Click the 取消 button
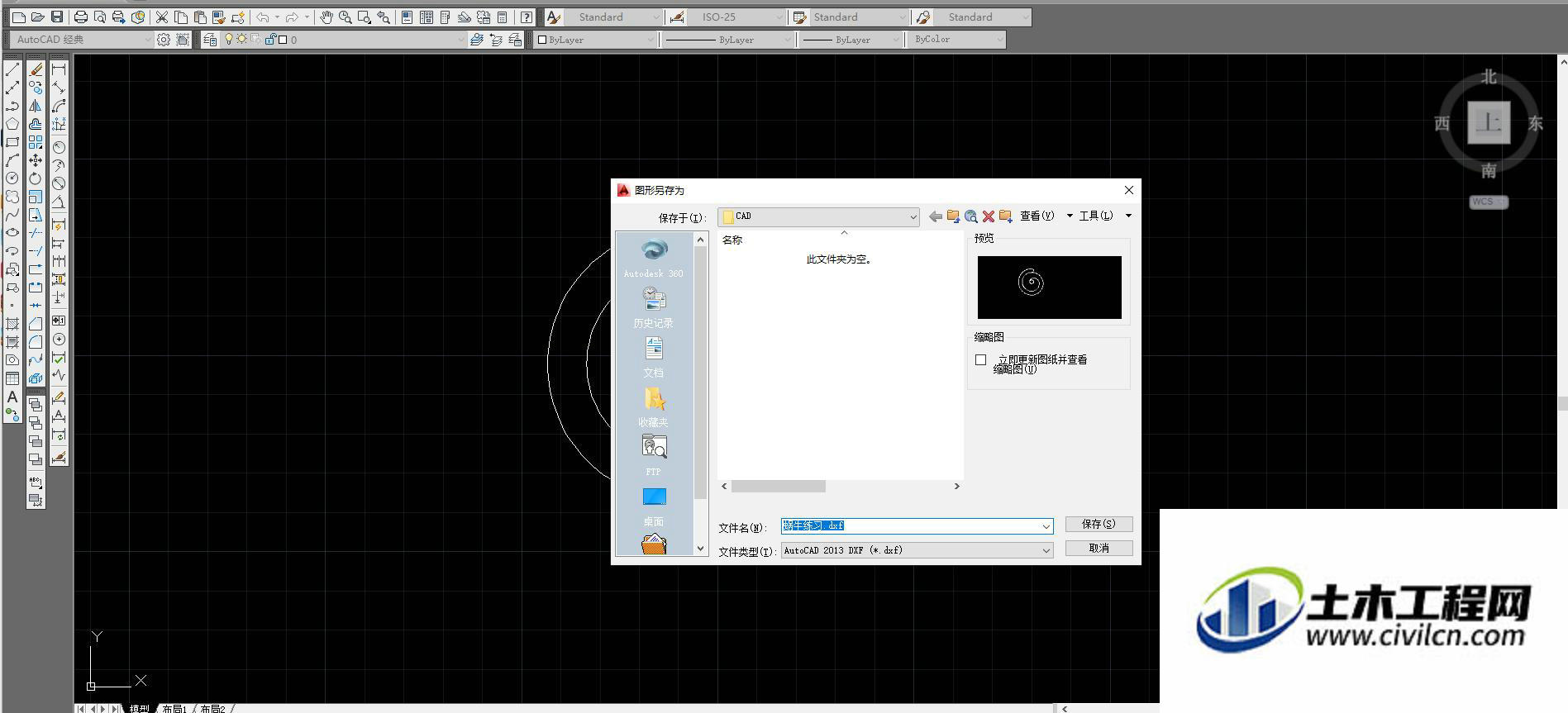 1099,548
